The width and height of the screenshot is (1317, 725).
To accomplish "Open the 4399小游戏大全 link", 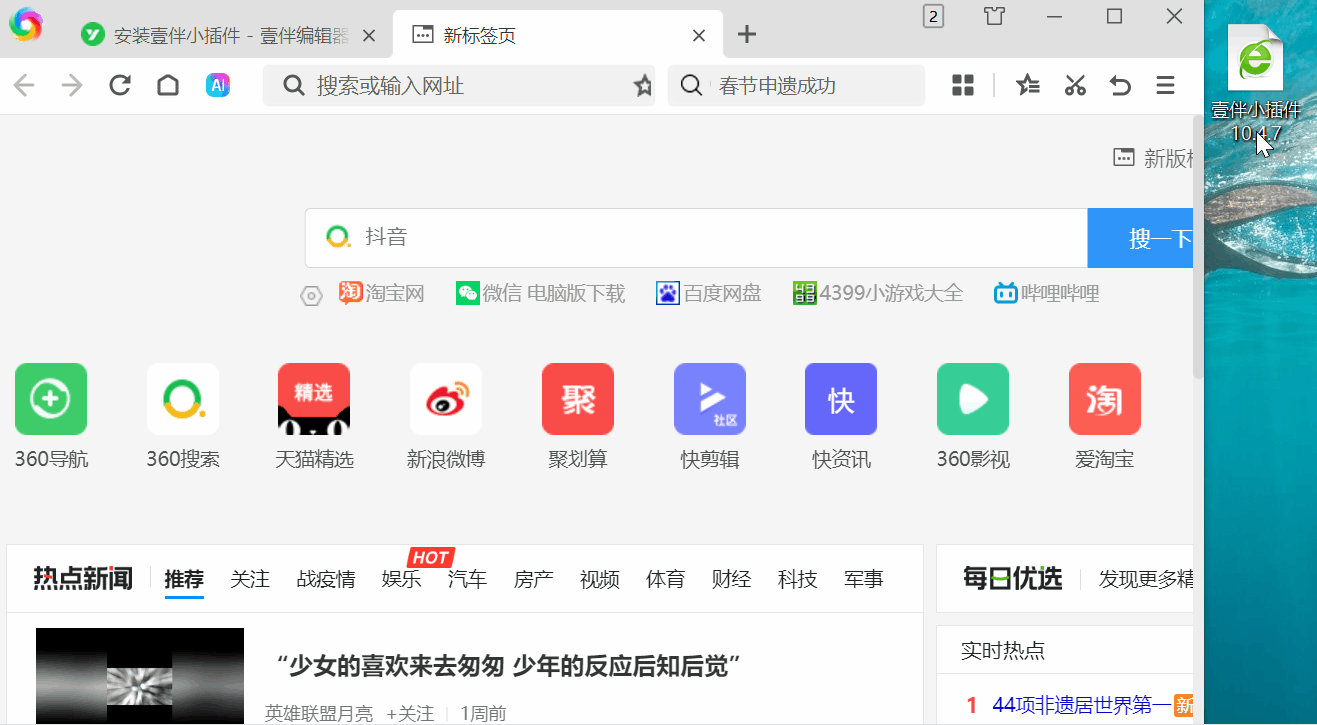I will (878, 293).
